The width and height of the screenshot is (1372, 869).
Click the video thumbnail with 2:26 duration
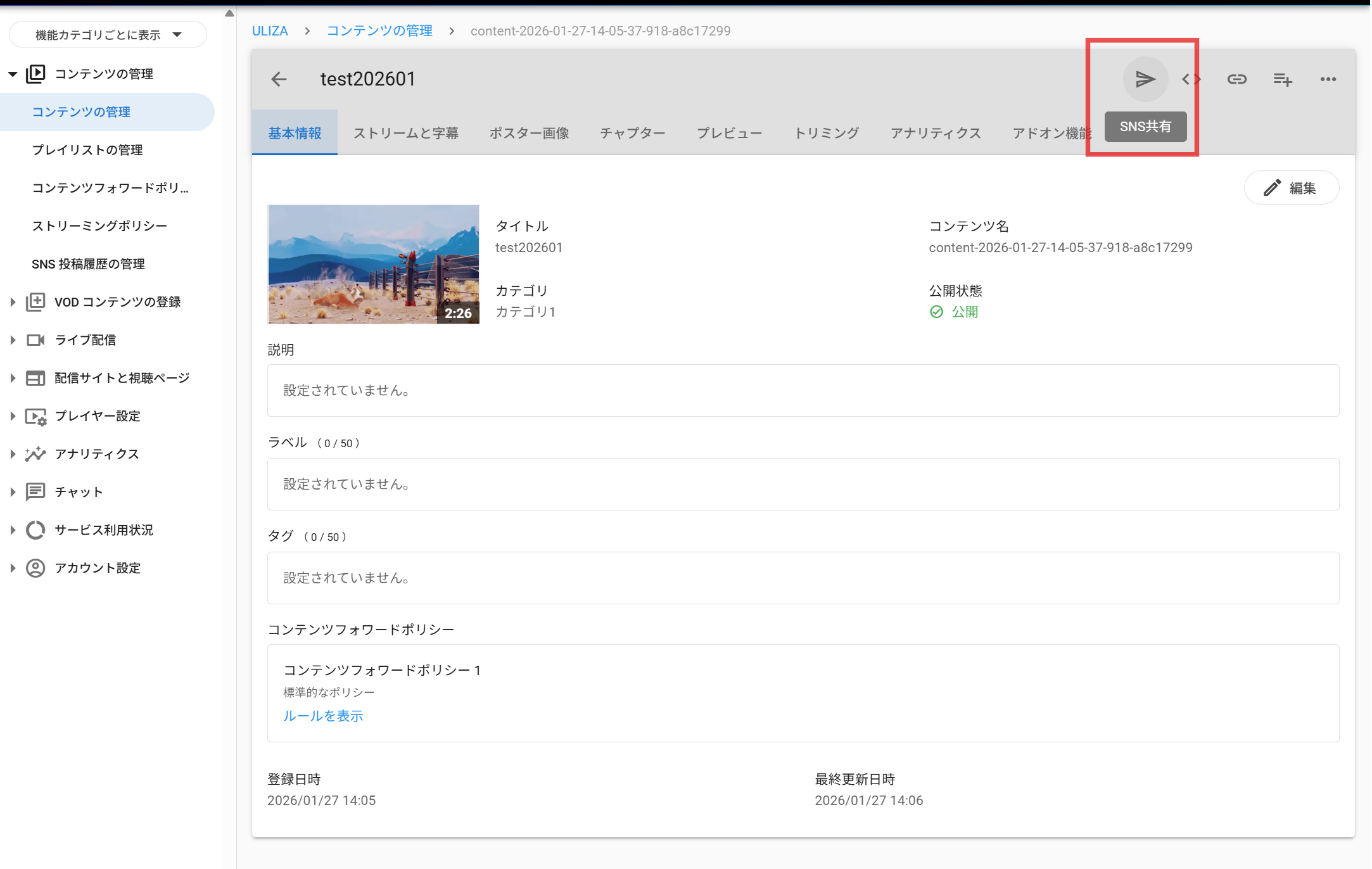(x=373, y=264)
